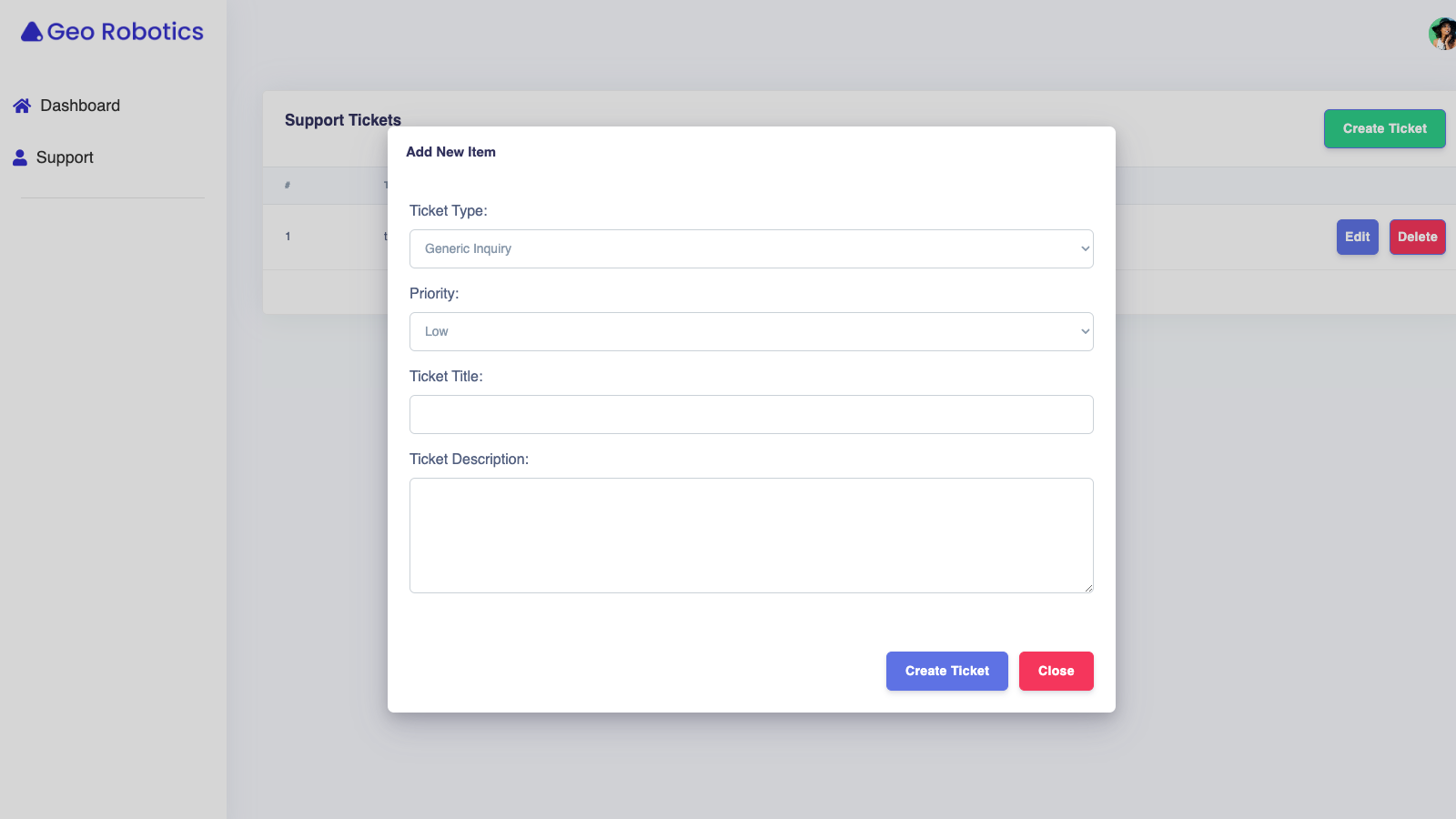Viewport: 1456px width, 819px height.
Task: Click the green Create Ticket button
Action: click(1384, 128)
